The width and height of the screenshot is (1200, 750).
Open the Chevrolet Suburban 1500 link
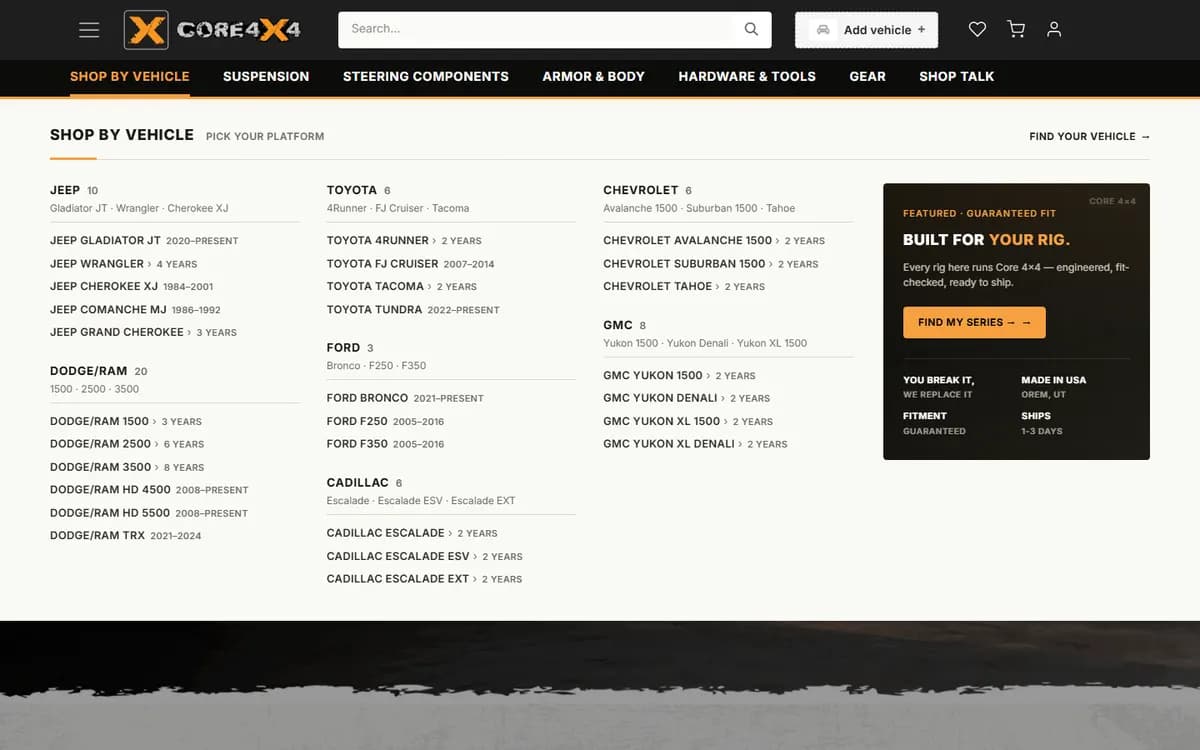click(x=684, y=264)
